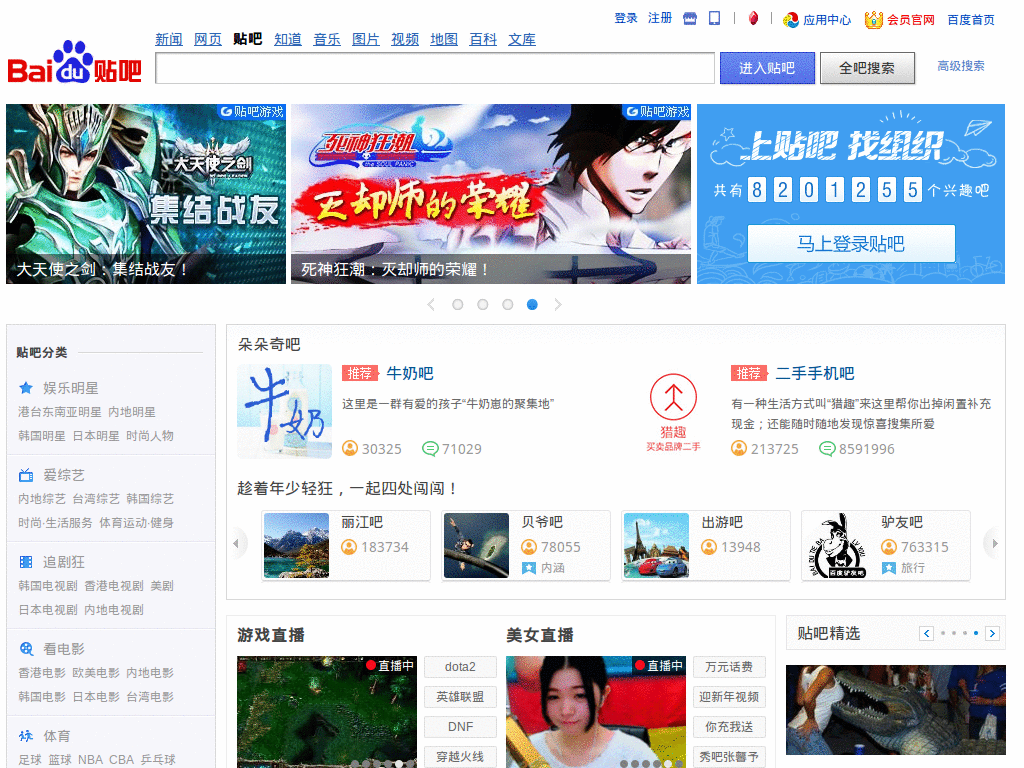This screenshot has height=768, width=1024.
Task: Open the store icon in top bar
Action: [x=690, y=18]
